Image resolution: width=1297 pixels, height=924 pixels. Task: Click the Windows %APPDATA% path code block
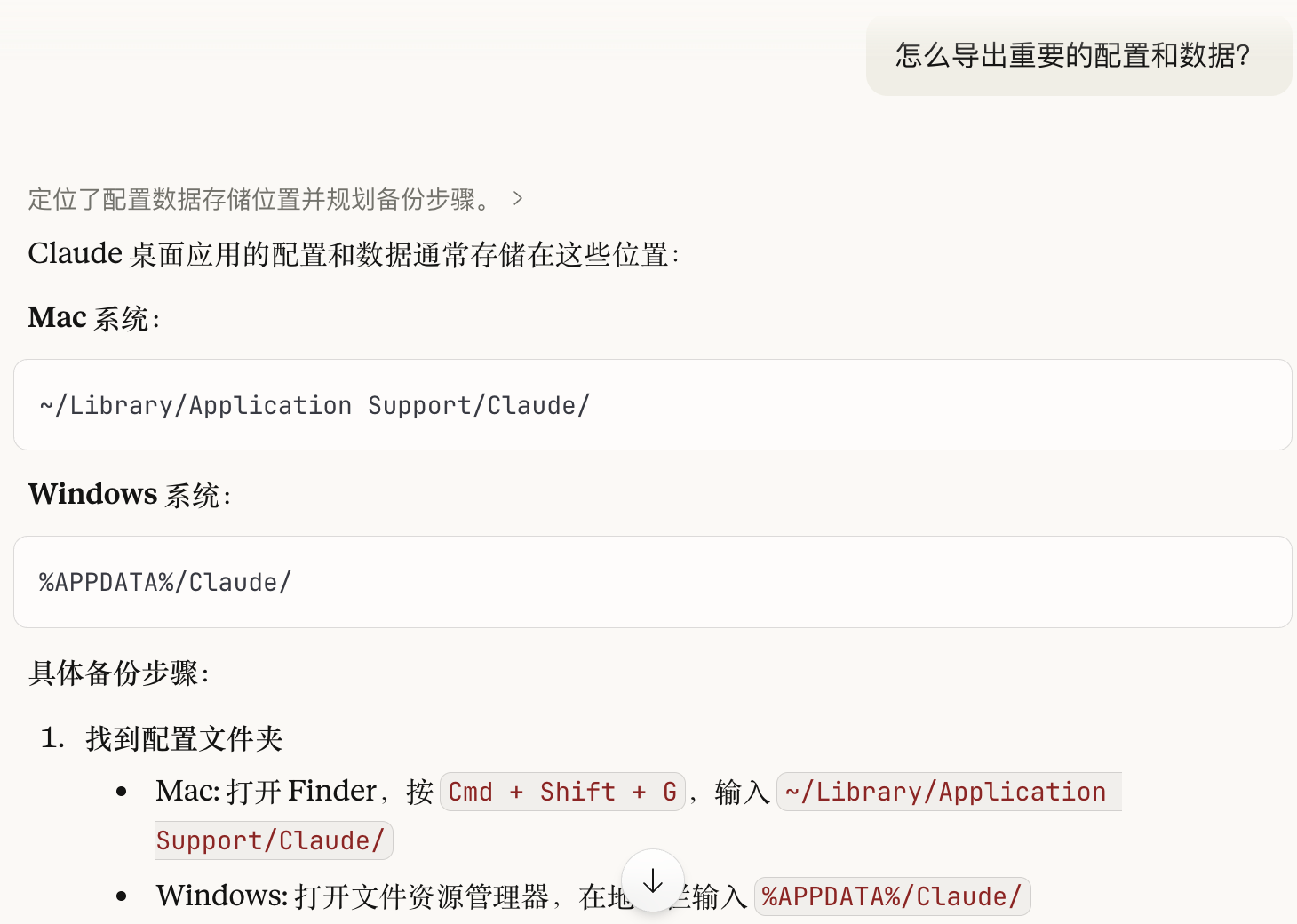click(652, 582)
